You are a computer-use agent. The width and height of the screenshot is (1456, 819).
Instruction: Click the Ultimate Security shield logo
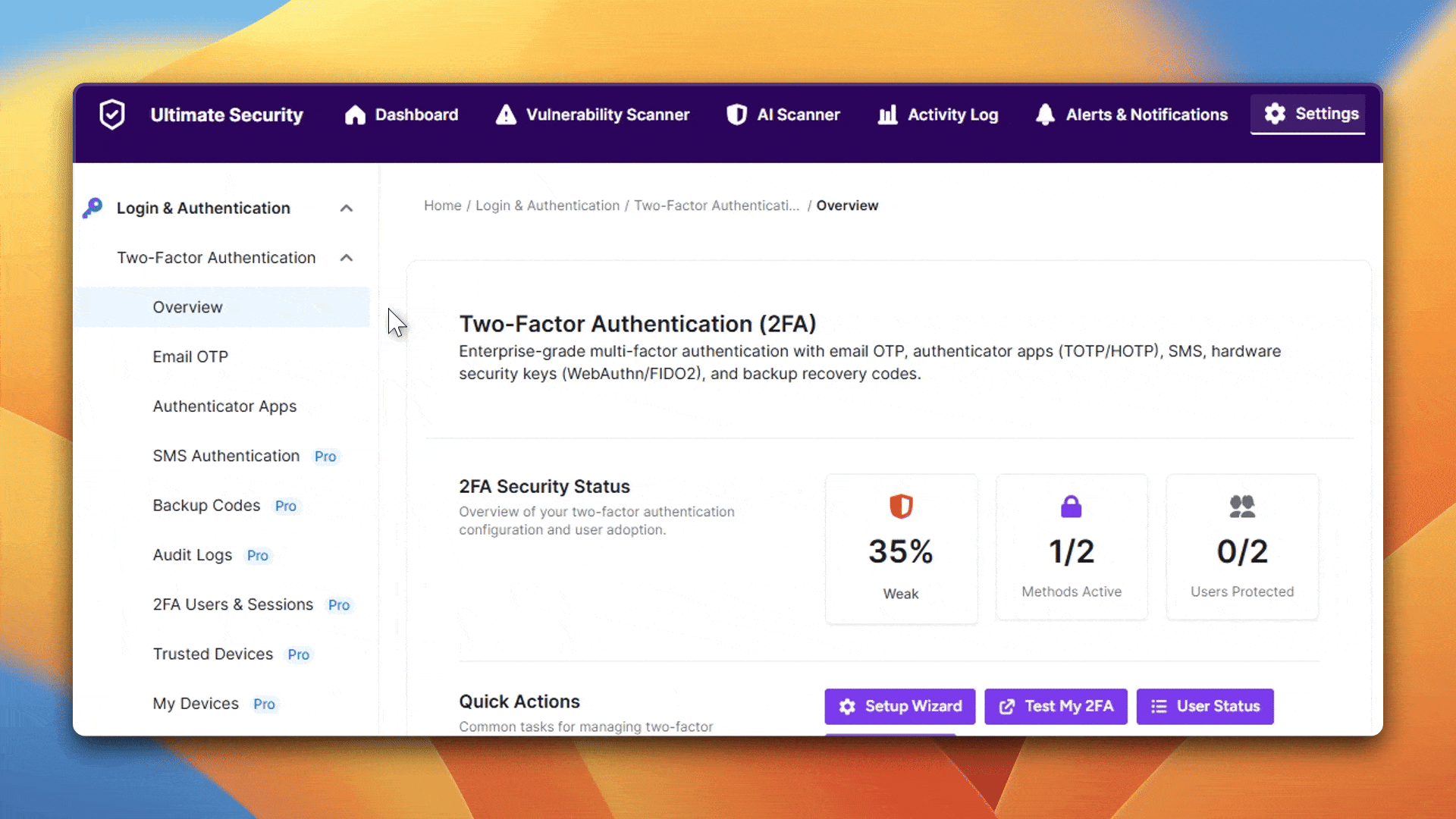(x=112, y=115)
